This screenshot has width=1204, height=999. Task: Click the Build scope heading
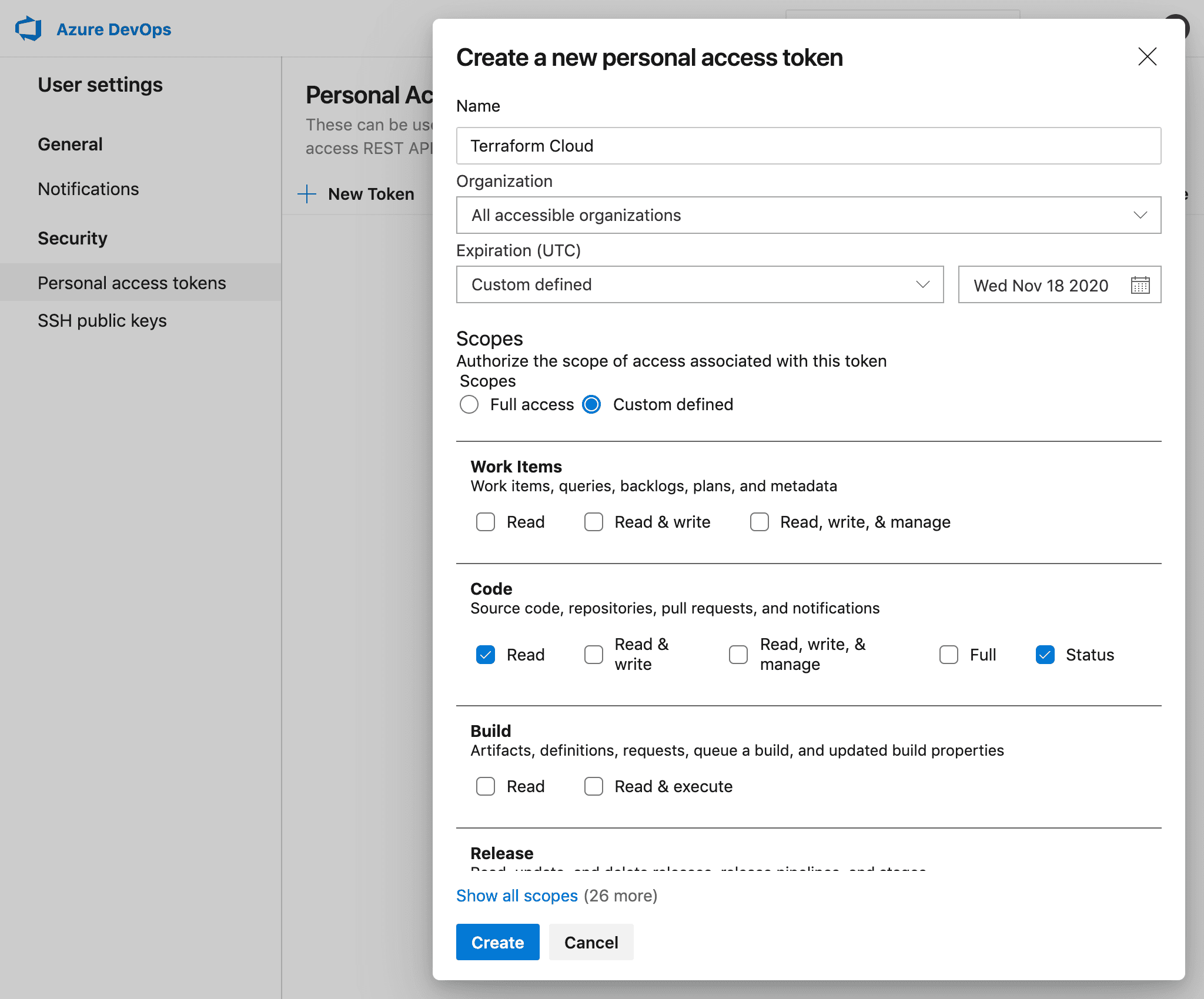pos(490,730)
